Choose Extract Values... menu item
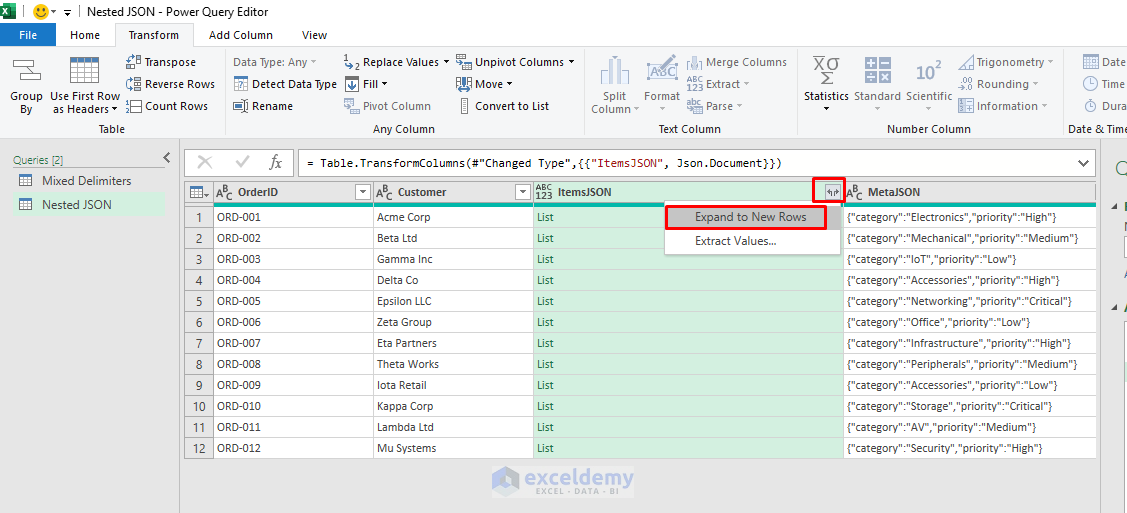The width and height of the screenshot is (1127, 513). (x=735, y=241)
